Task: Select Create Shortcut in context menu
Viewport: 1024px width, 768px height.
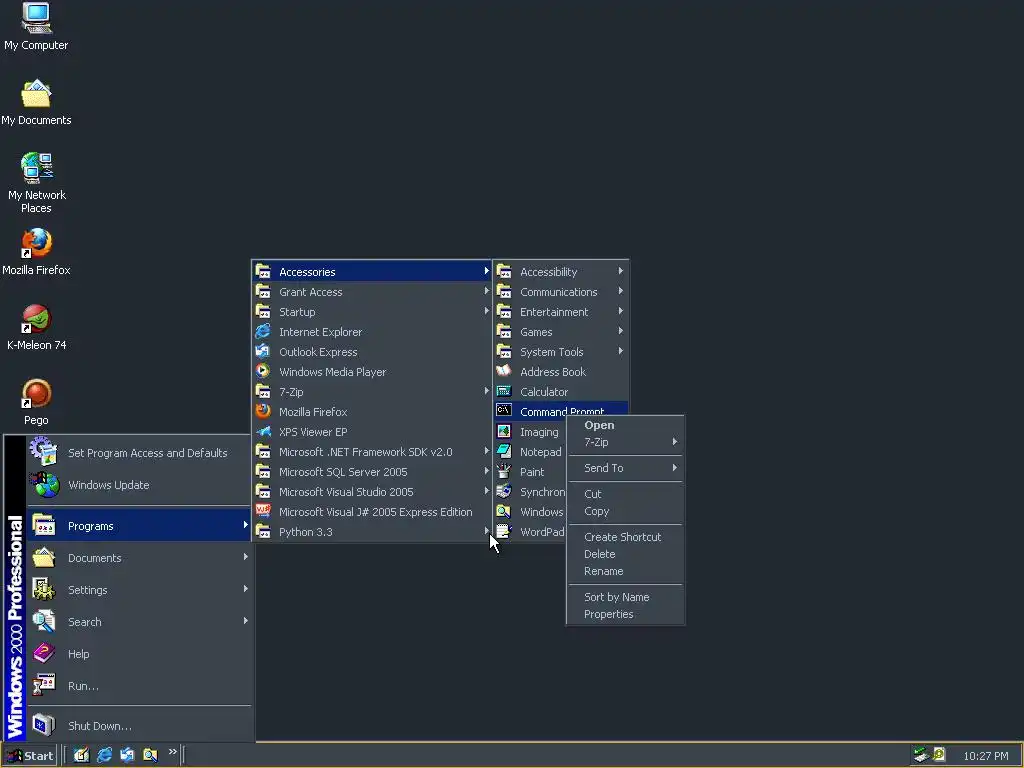Action: [625, 537]
